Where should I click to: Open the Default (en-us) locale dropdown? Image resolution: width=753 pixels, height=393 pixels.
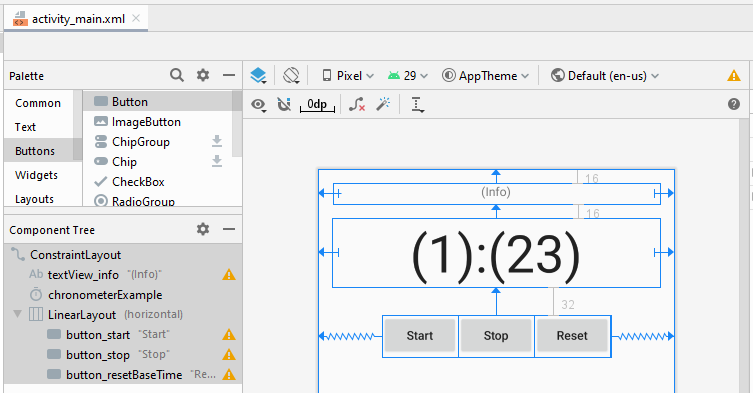coord(605,75)
